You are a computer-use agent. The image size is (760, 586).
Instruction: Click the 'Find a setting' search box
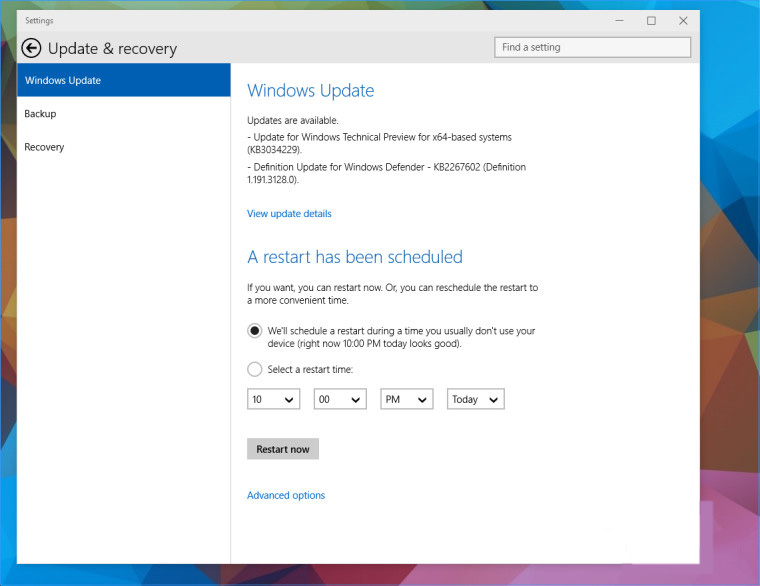(x=592, y=47)
